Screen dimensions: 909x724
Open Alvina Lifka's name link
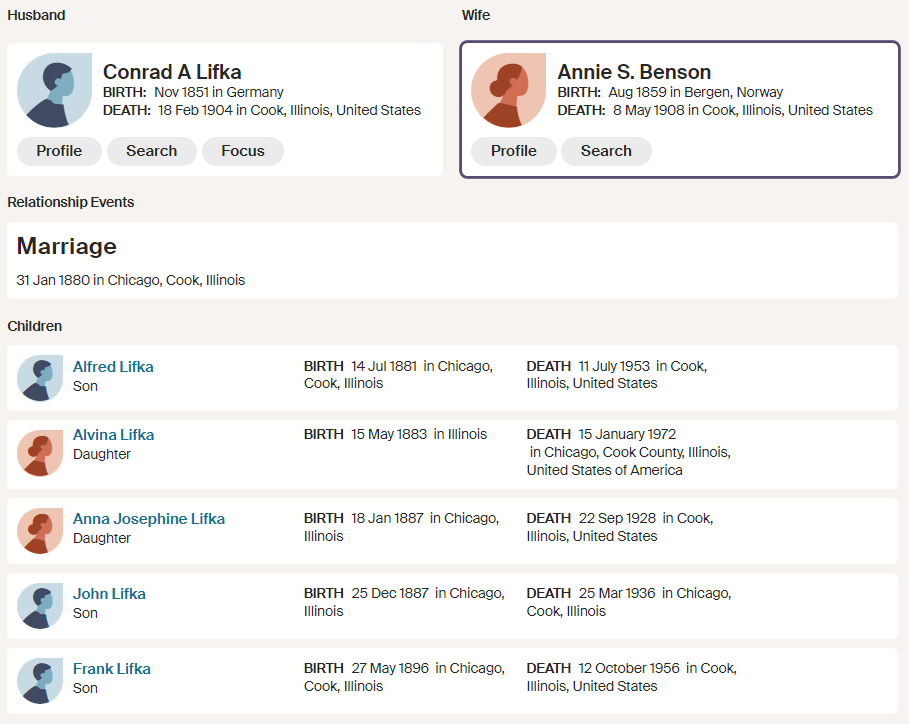click(x=113, y=435)
